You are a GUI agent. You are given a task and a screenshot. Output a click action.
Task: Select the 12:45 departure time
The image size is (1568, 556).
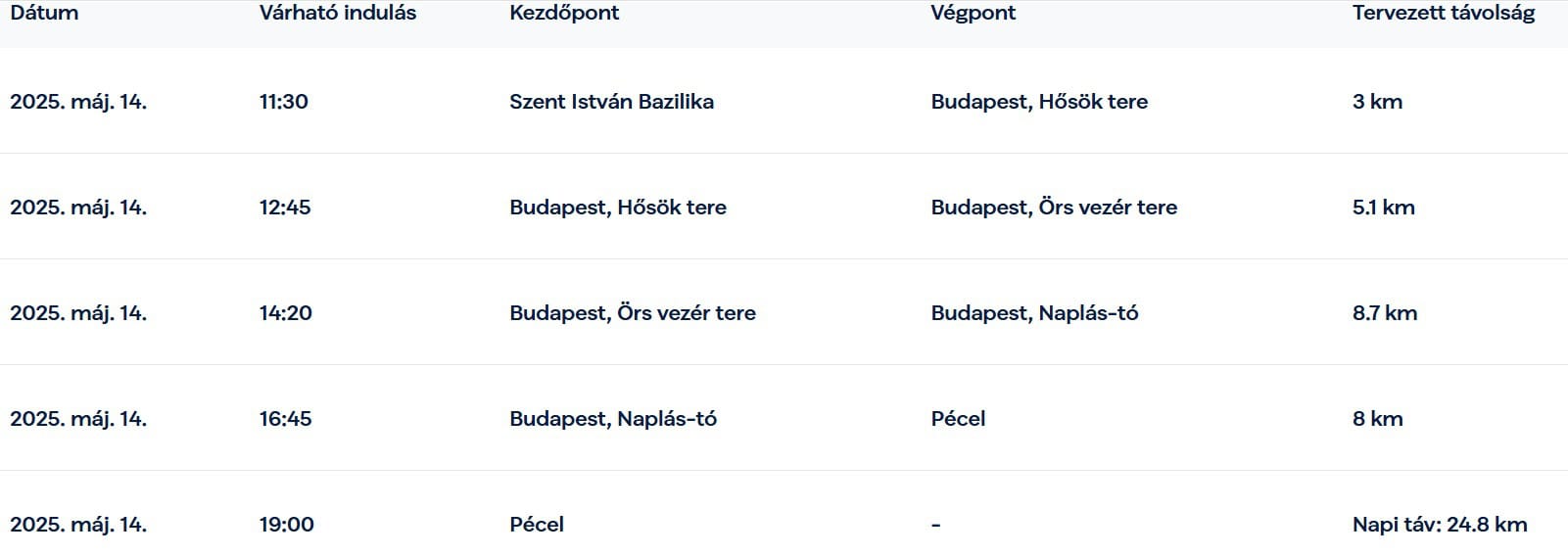tap(285, 208)
